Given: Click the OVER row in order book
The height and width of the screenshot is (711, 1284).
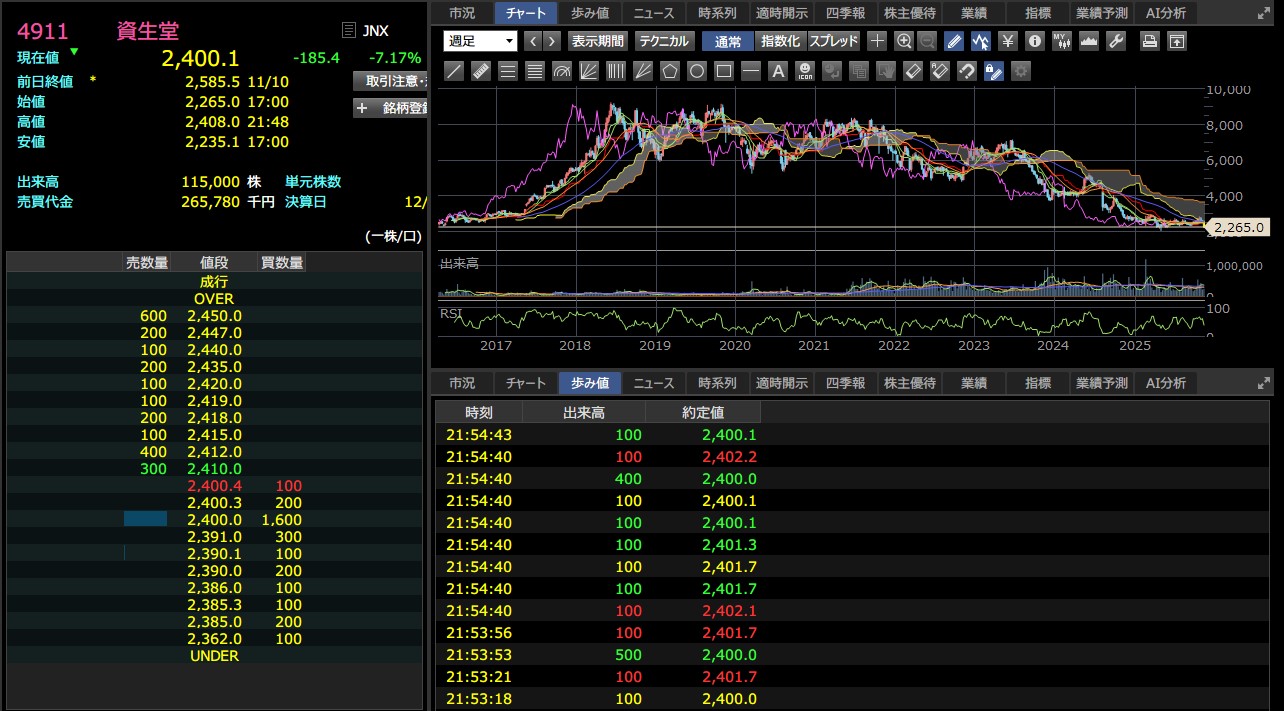Looking at the screenshot, I should click(x=214, y=299).
